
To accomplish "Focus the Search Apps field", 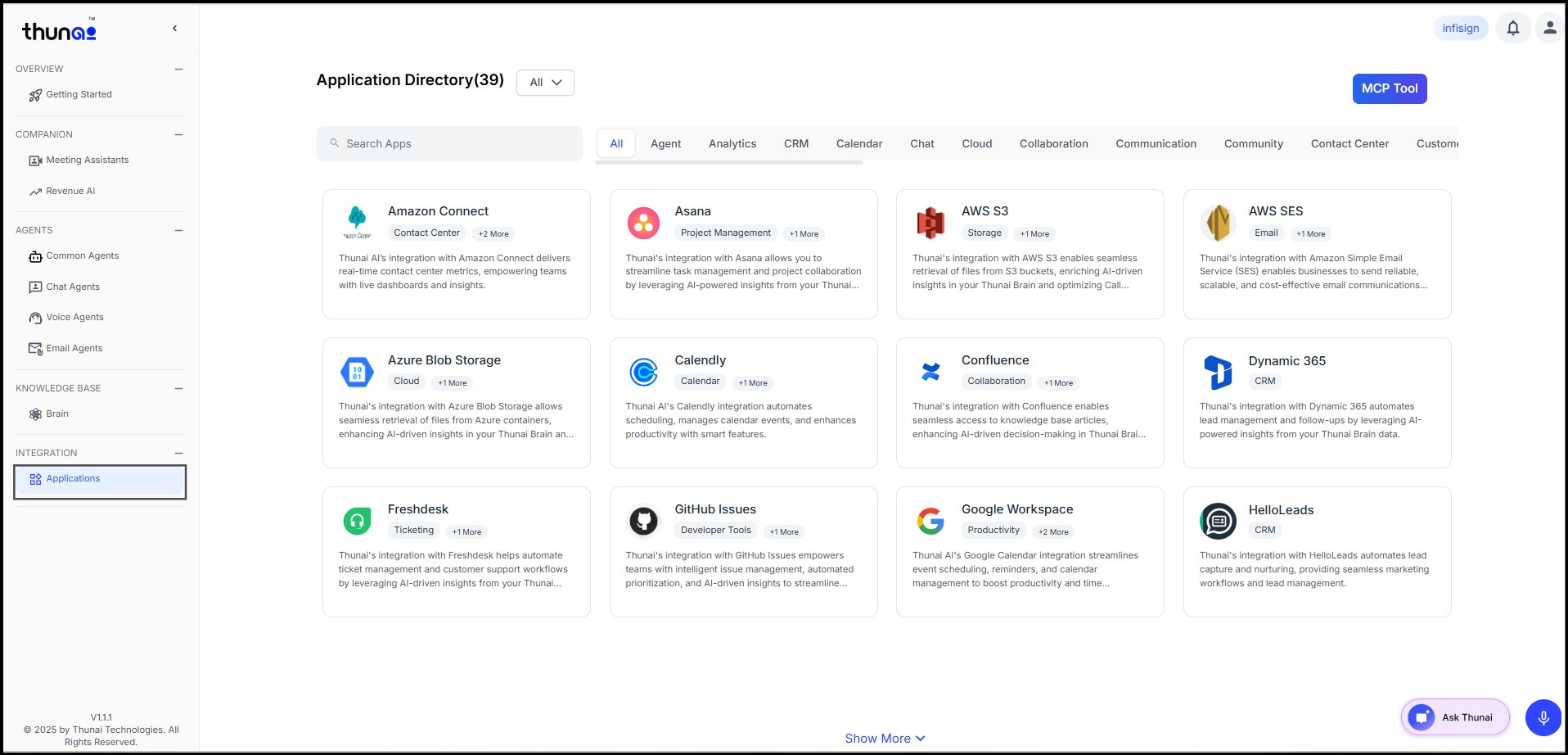I will pos(449,144).
